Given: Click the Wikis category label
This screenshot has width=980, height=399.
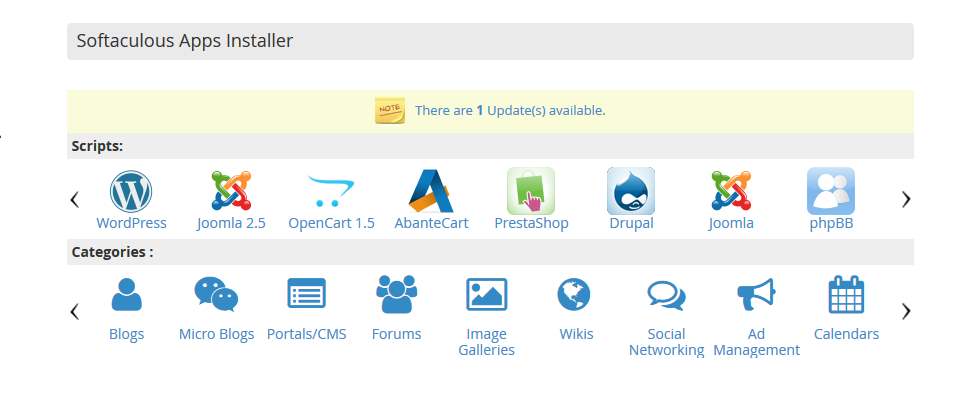Looking at the screenshot, I should point(576,335).
